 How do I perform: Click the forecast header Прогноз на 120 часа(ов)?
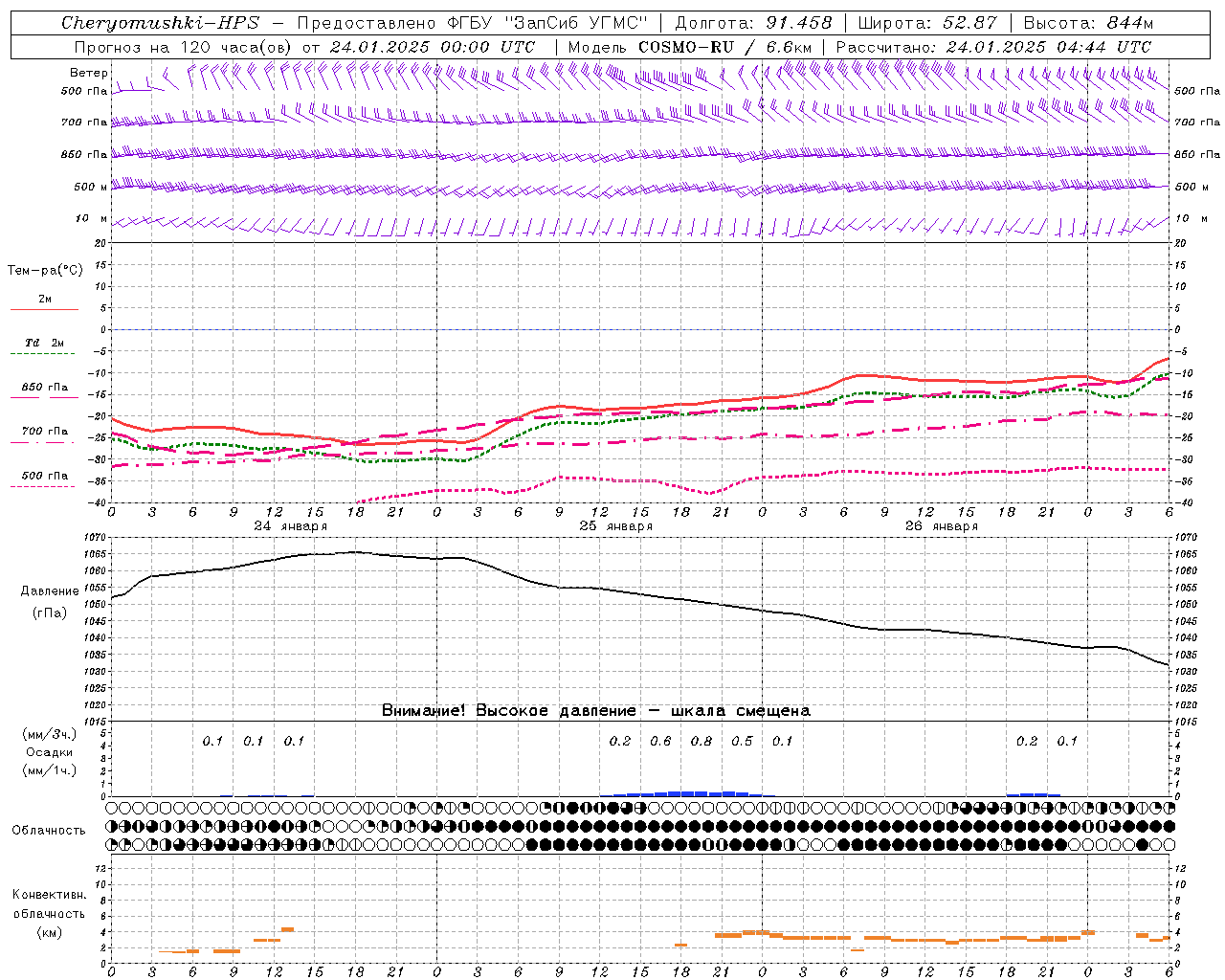(x=184, y=47)
